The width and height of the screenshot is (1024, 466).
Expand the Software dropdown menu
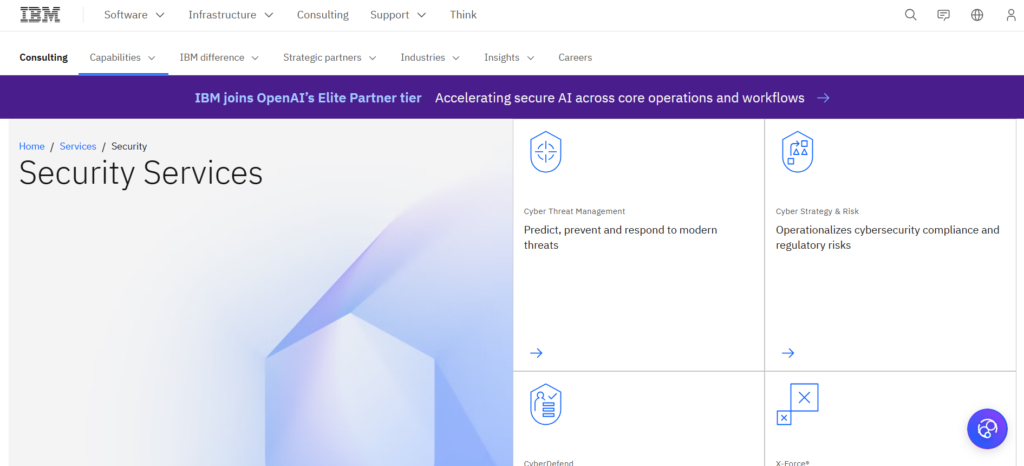click(135, 15)
